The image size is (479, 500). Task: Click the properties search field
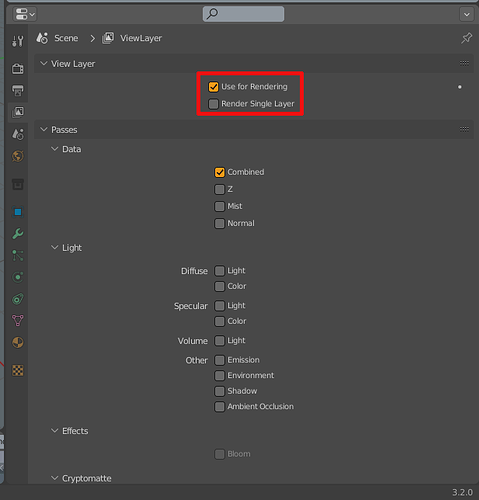tap(243, 14)
